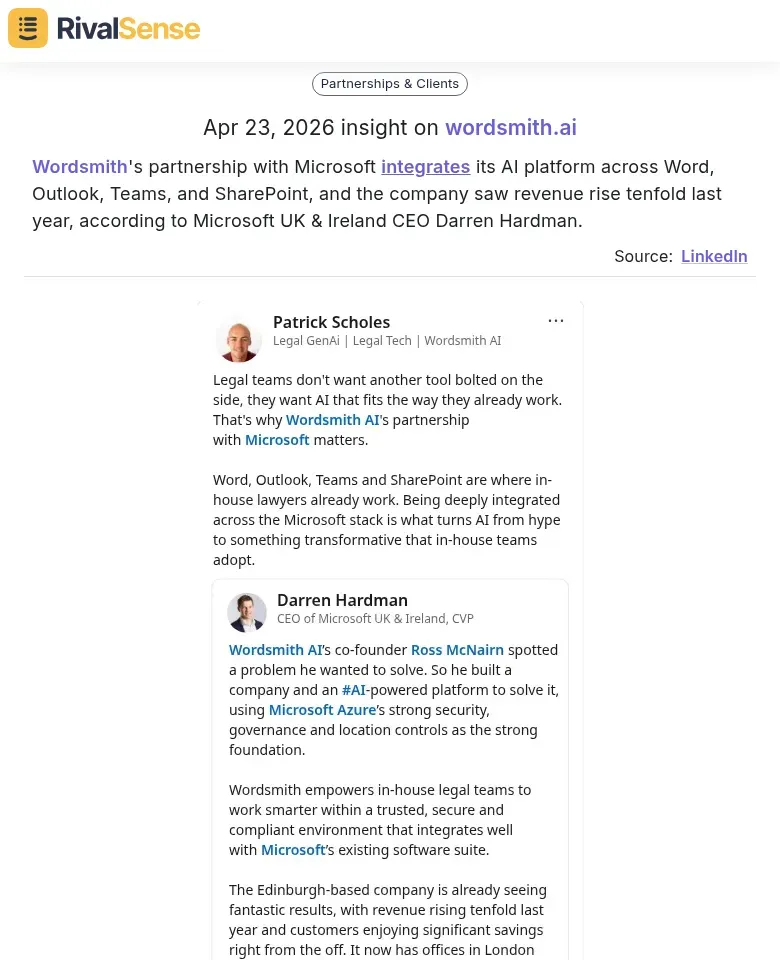The image size is (780, 960).
Task: Open the LinkedIn post options ellipsis menu
Action: 556,320
